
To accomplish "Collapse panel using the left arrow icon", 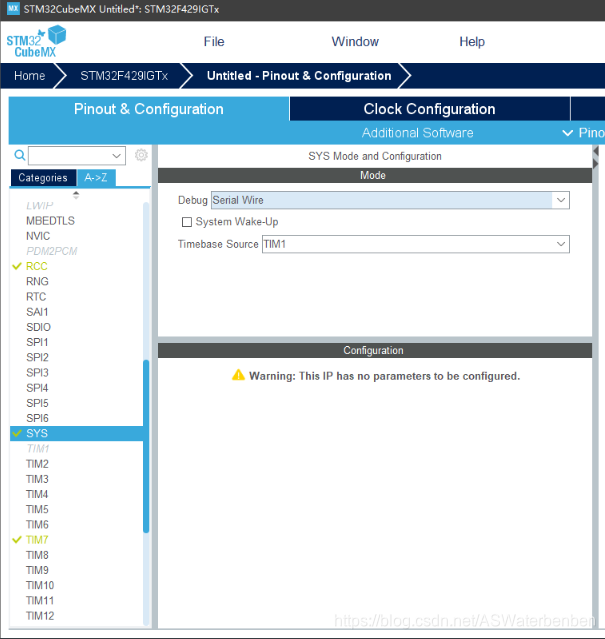I will pyautogui.click(x=596, y=151).
